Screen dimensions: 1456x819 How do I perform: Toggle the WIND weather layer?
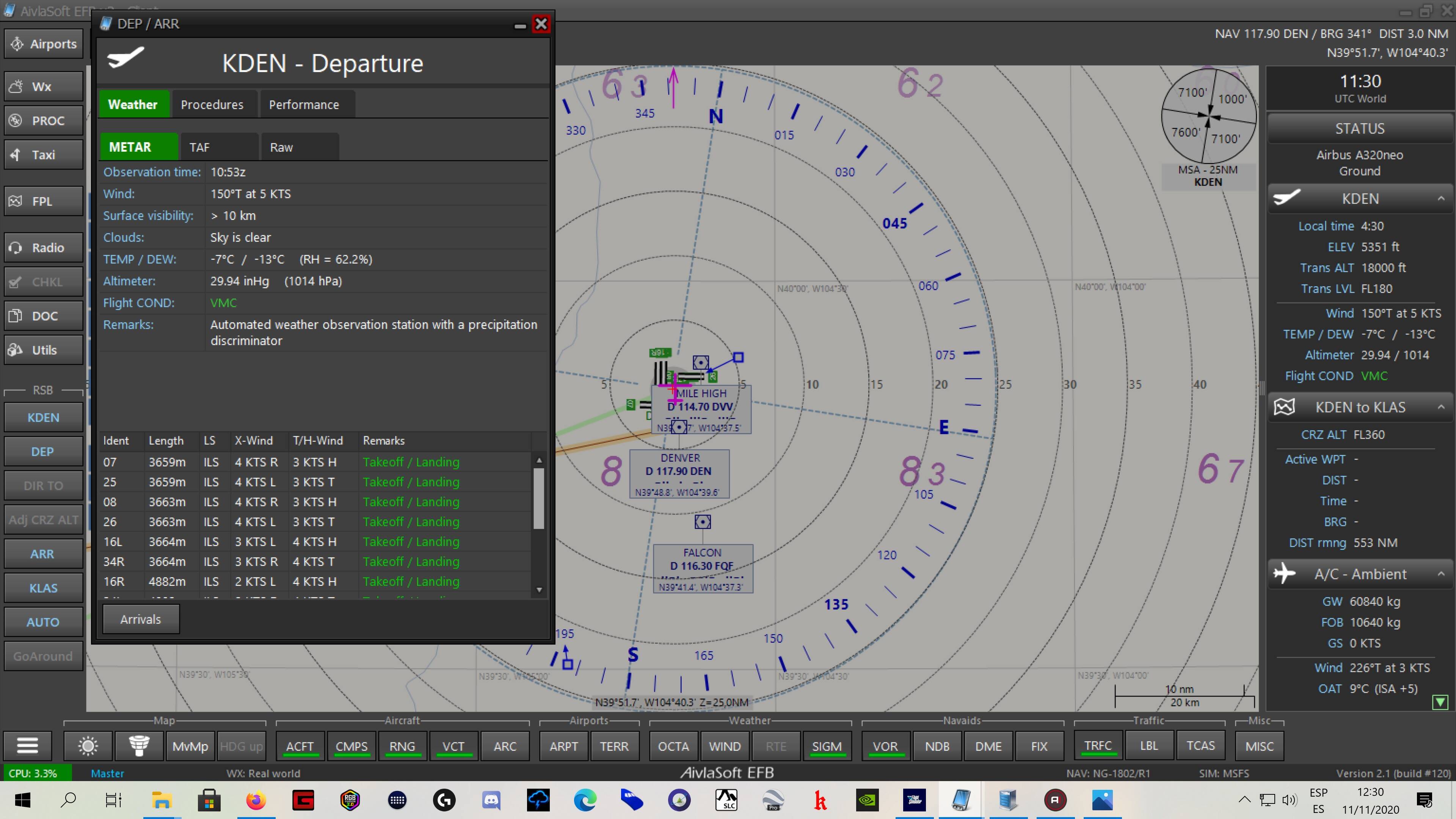tap(725, 746)
